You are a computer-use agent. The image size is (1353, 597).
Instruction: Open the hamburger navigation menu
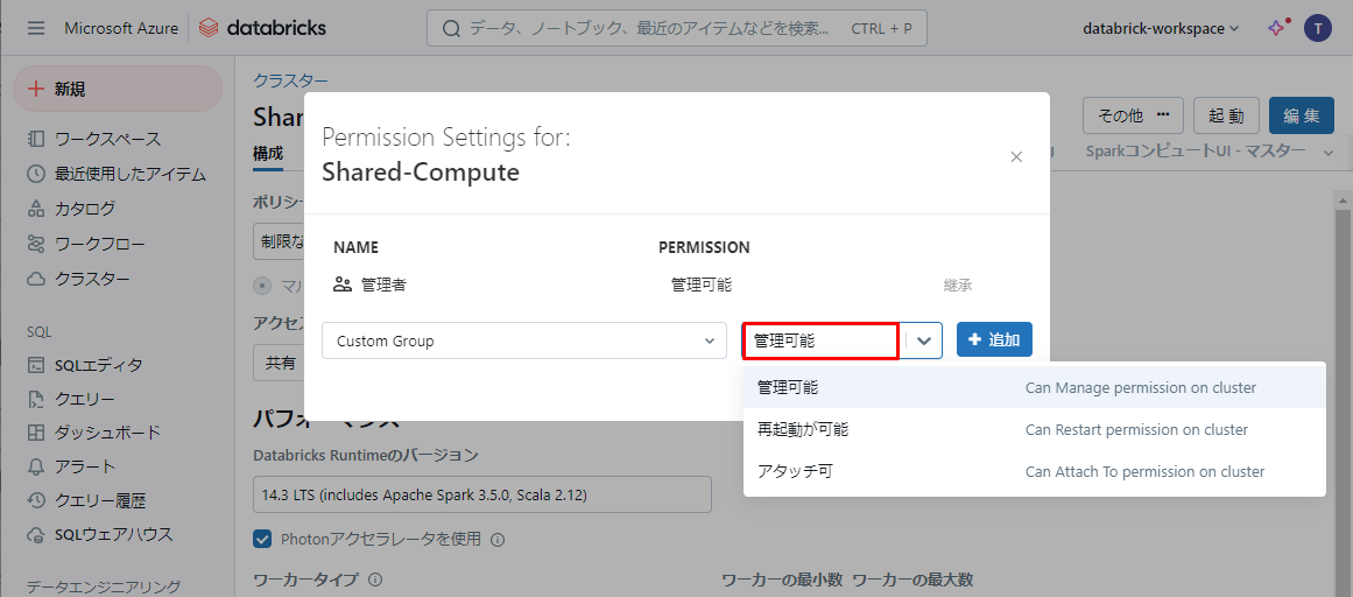pos(36,28)
